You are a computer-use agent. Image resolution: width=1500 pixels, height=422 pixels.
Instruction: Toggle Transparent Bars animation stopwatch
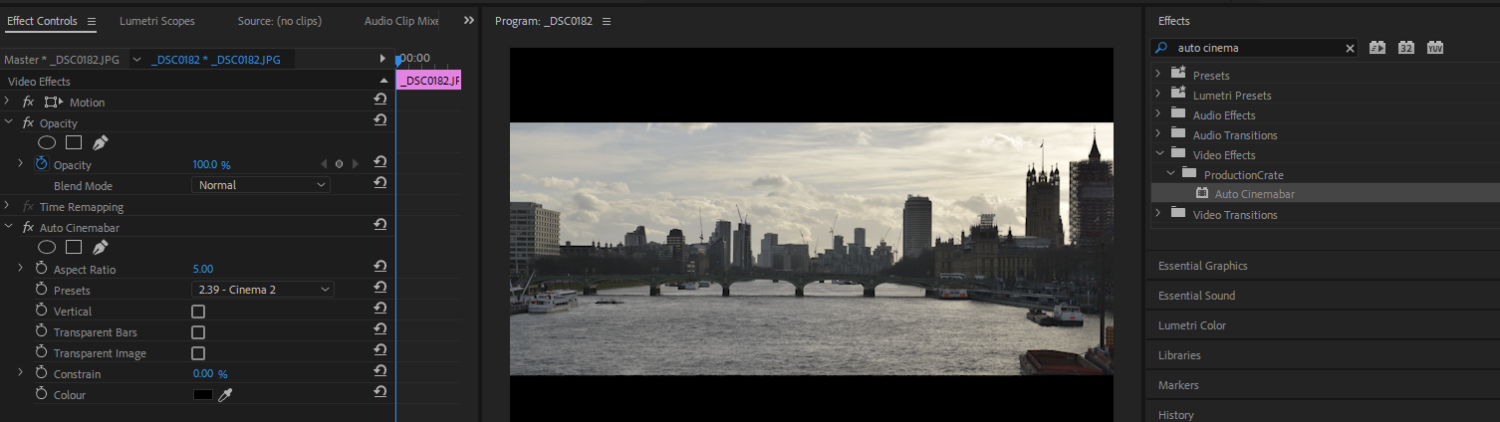[42, 332]
